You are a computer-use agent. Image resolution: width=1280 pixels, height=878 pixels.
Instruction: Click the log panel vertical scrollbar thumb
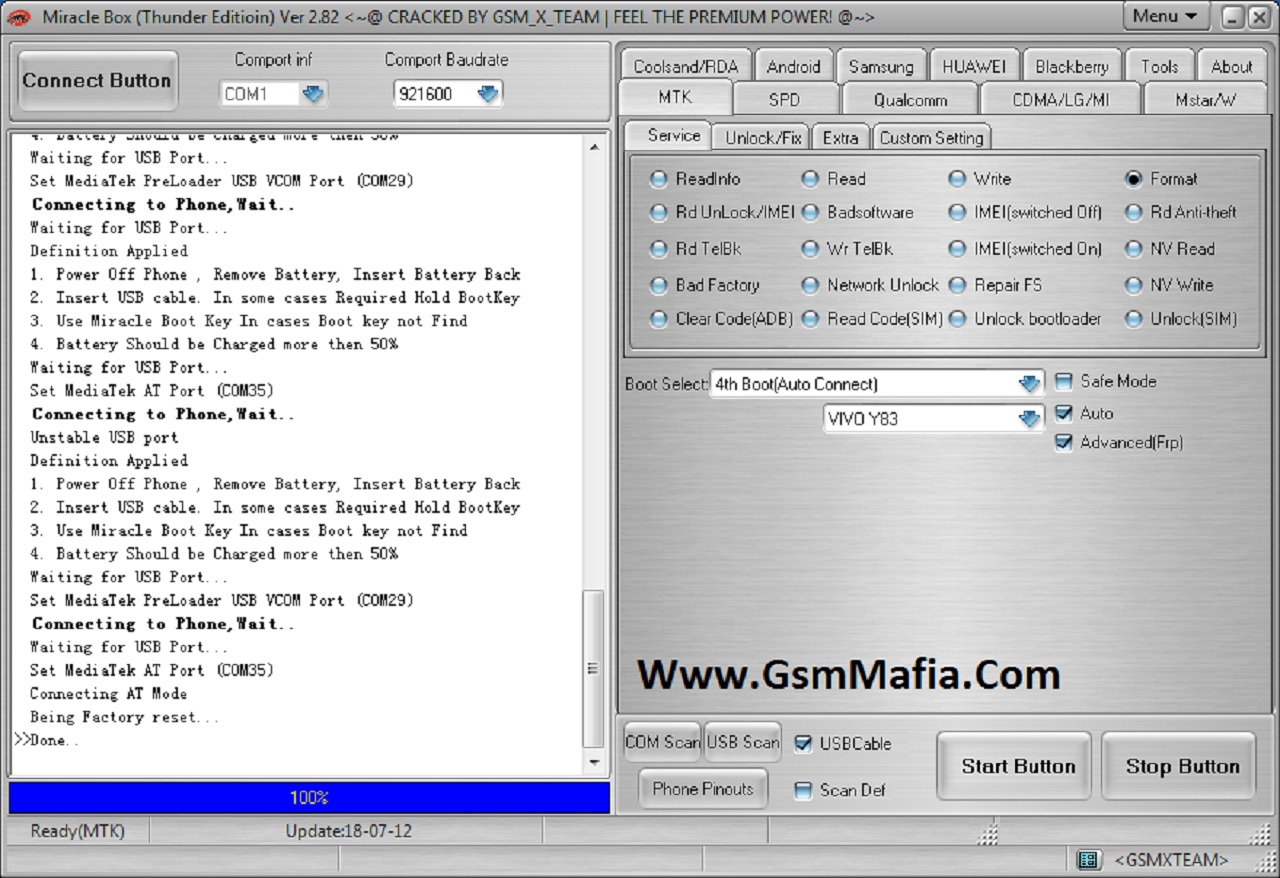point(594,668)
